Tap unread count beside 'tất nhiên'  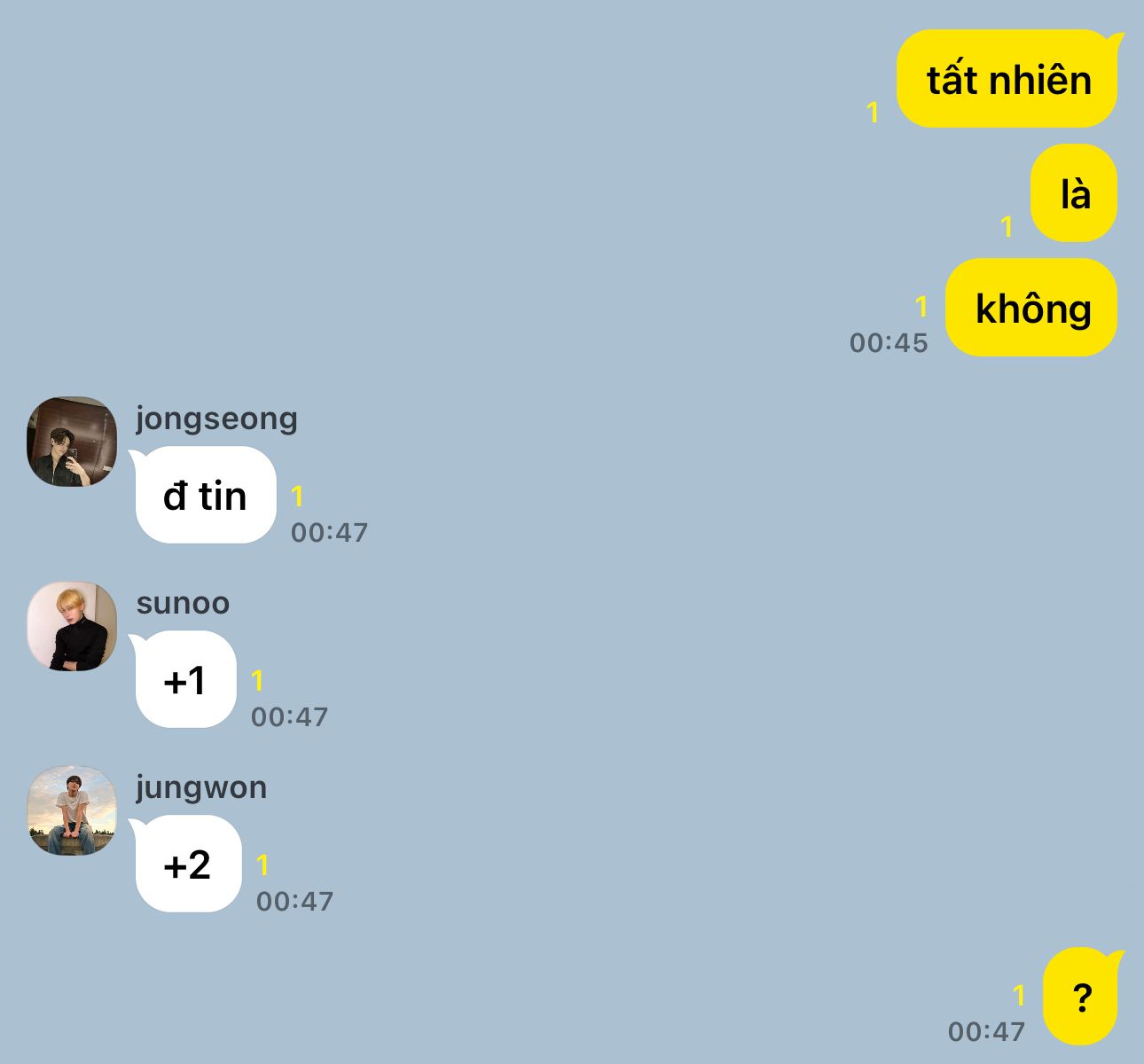(x=873, y=112)
